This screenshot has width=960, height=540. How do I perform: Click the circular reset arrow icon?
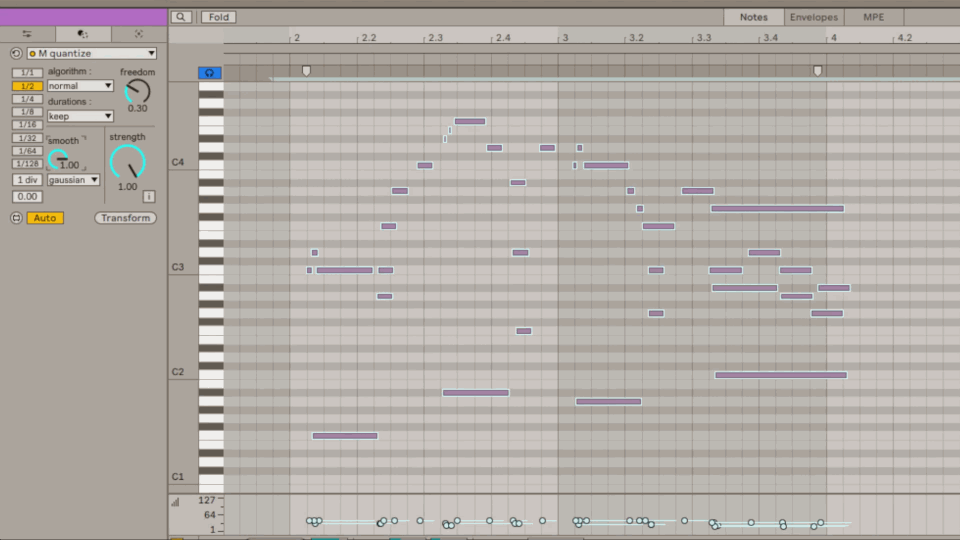[x=16, y=54]
